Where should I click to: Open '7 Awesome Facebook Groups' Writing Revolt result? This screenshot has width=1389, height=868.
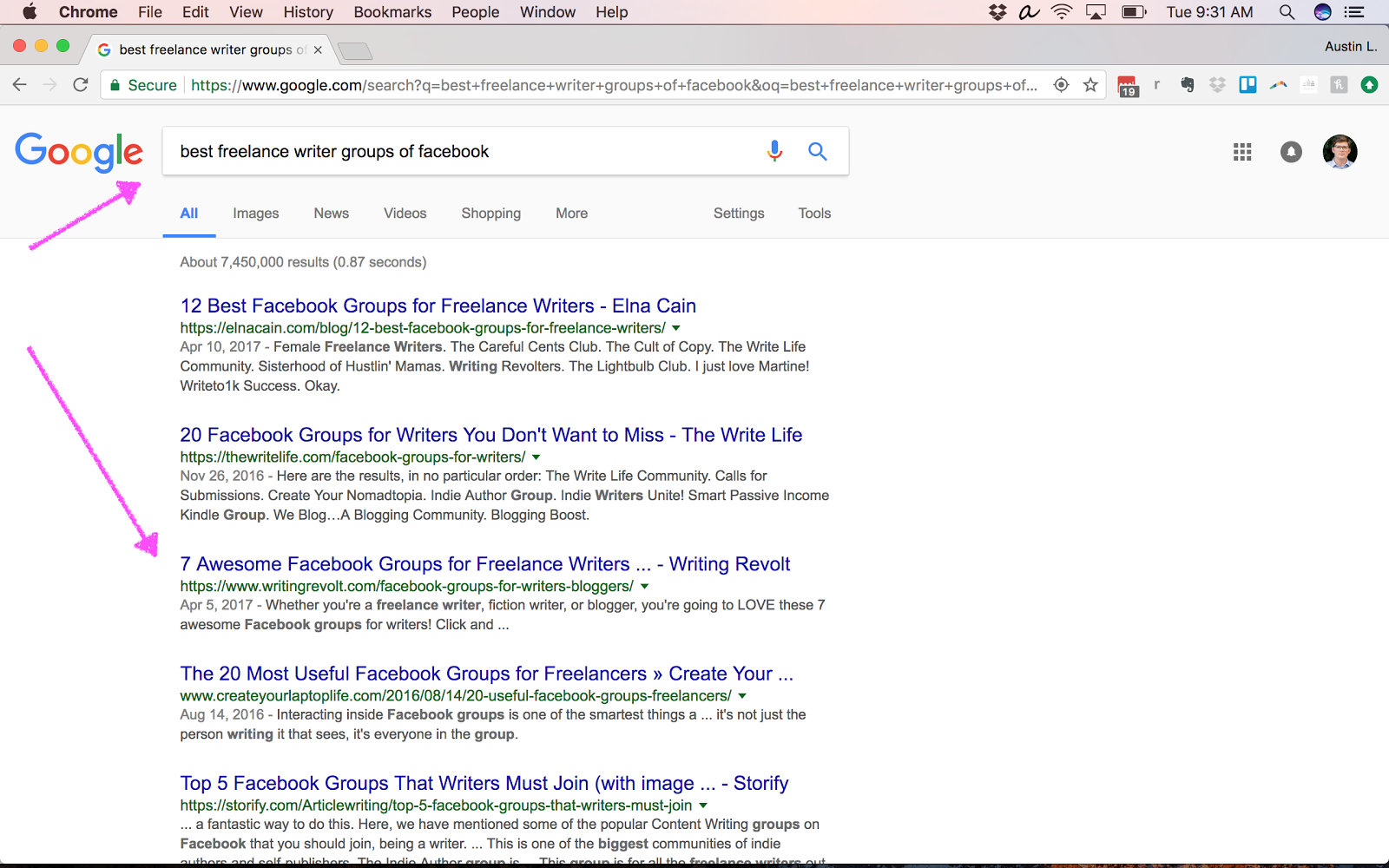click(x=485, y=564)
